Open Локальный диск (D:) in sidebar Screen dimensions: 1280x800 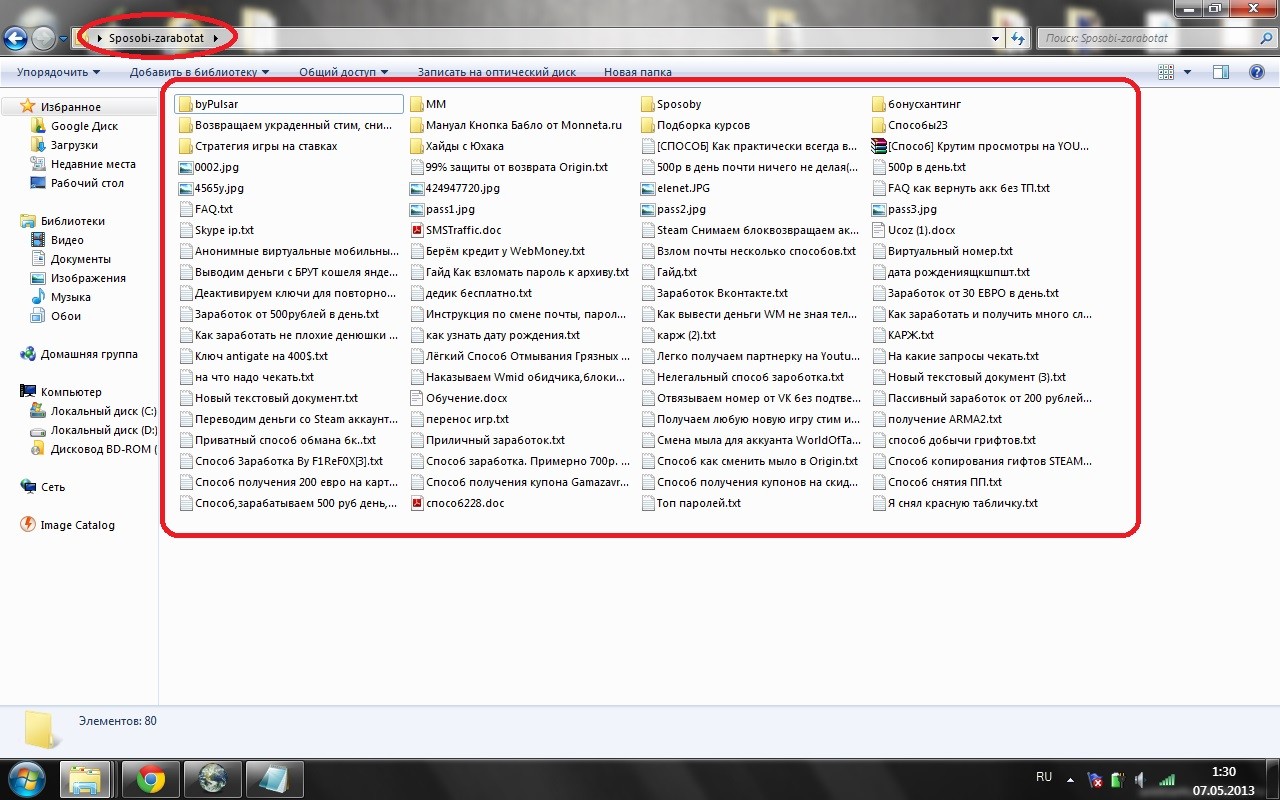(x=93, y=430)
